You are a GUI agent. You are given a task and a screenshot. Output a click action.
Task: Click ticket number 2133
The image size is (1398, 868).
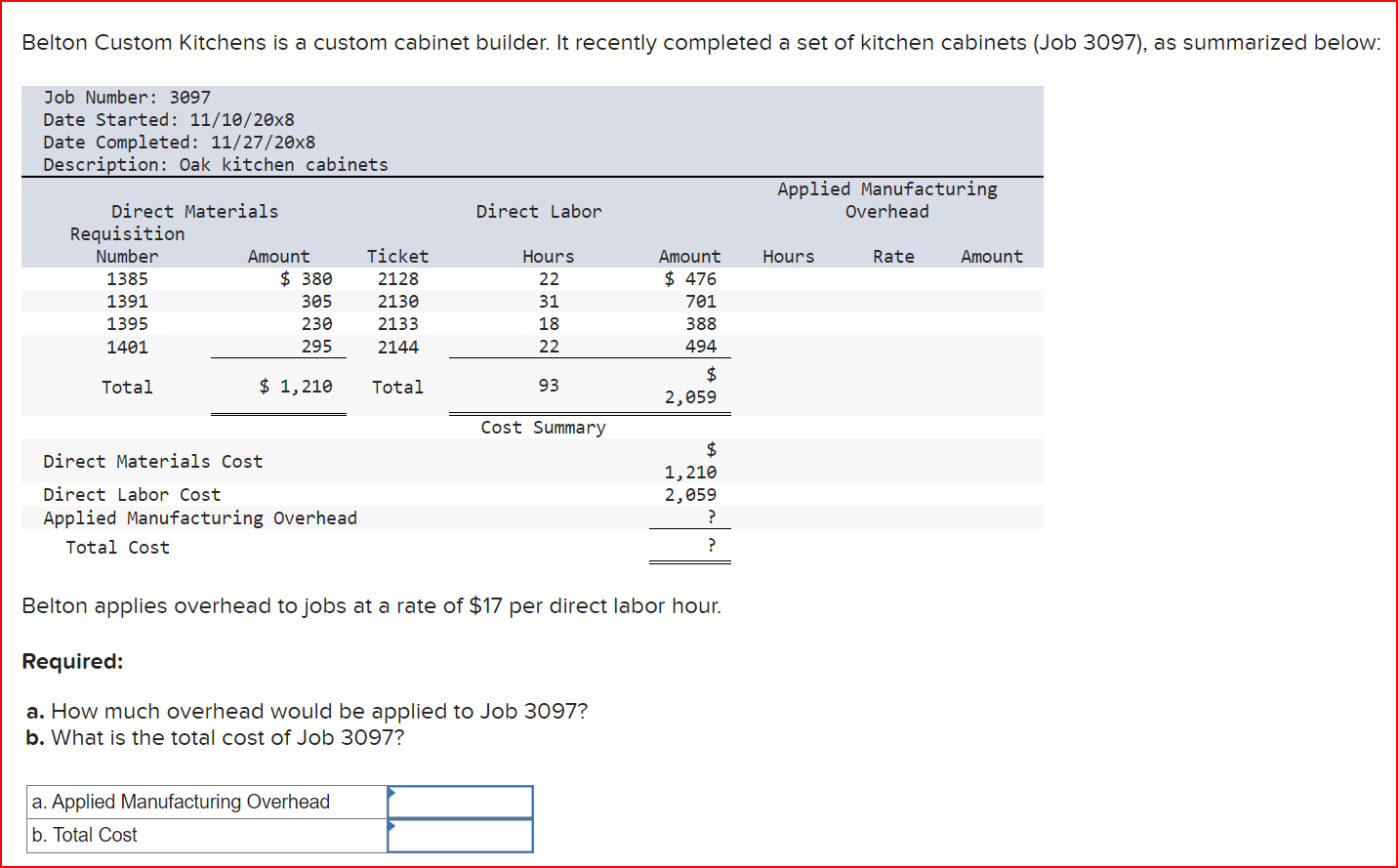pyautogui.click(x=398, y=324)
